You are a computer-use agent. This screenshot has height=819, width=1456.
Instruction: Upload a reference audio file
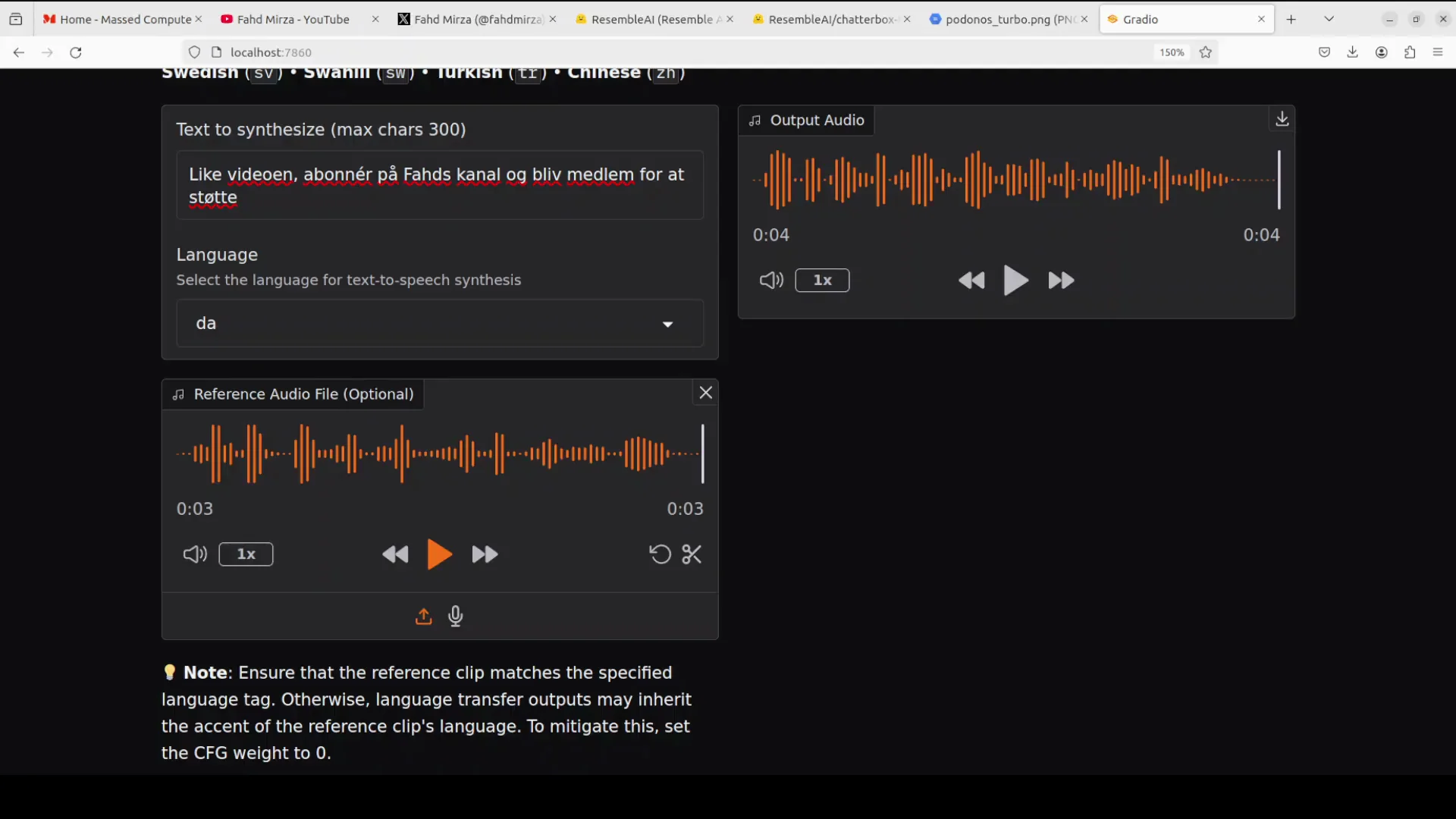[x=423, y=617]
